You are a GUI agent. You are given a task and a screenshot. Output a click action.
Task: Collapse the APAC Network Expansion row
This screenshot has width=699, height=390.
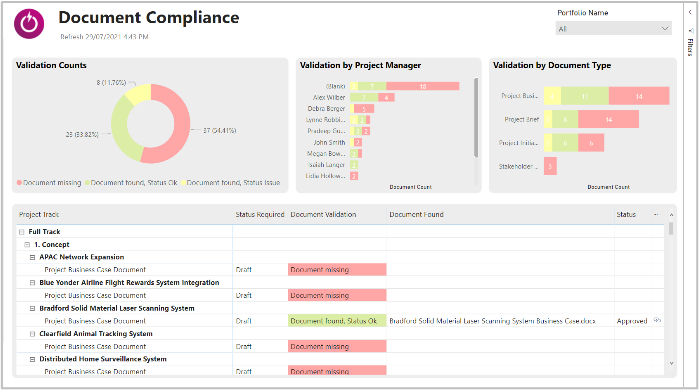click(32, 257)
